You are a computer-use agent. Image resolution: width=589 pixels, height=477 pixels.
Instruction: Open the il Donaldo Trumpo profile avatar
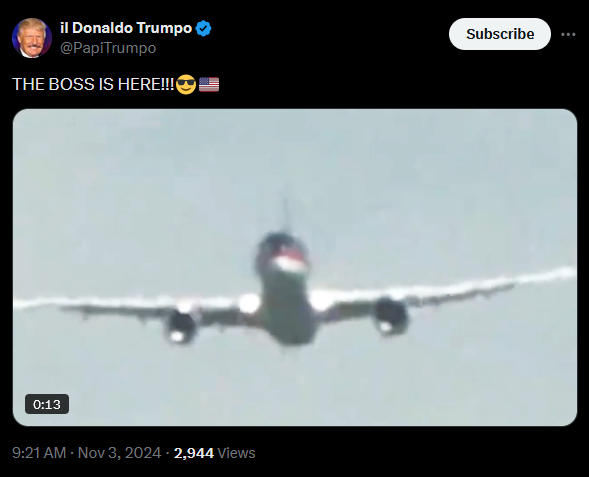[32, 38]
